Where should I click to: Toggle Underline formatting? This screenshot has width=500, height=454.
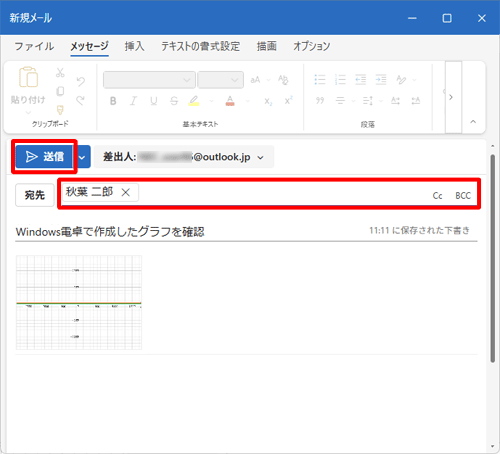click(154, 101)
